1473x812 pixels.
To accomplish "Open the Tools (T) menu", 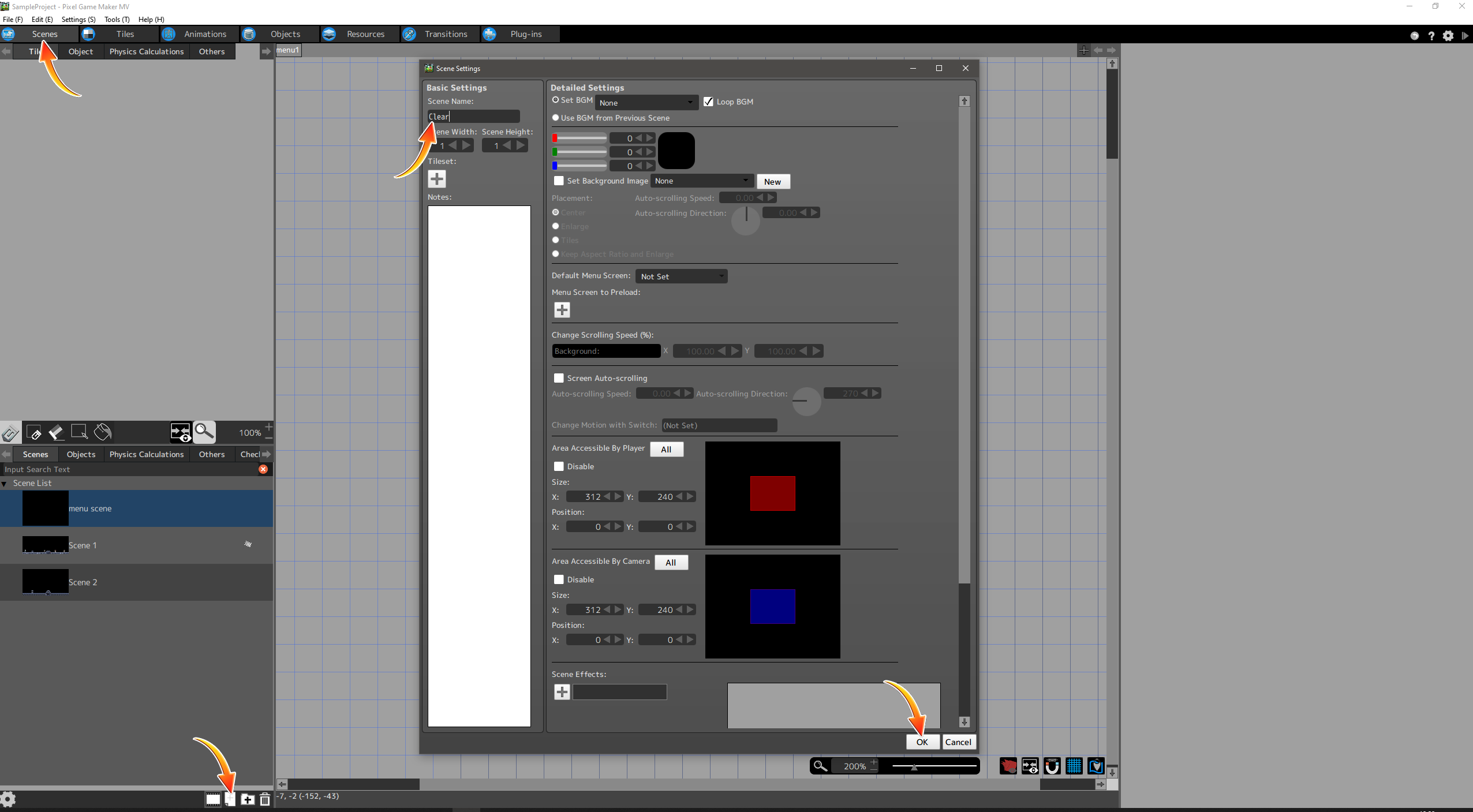I will point(117,19).
